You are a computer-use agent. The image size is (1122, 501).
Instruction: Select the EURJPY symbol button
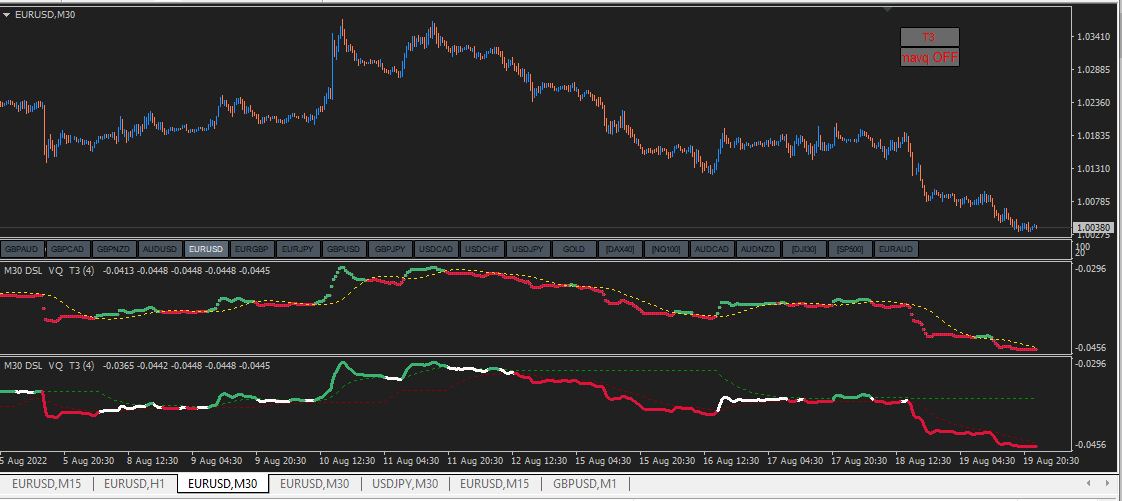(x=298, y=249)
